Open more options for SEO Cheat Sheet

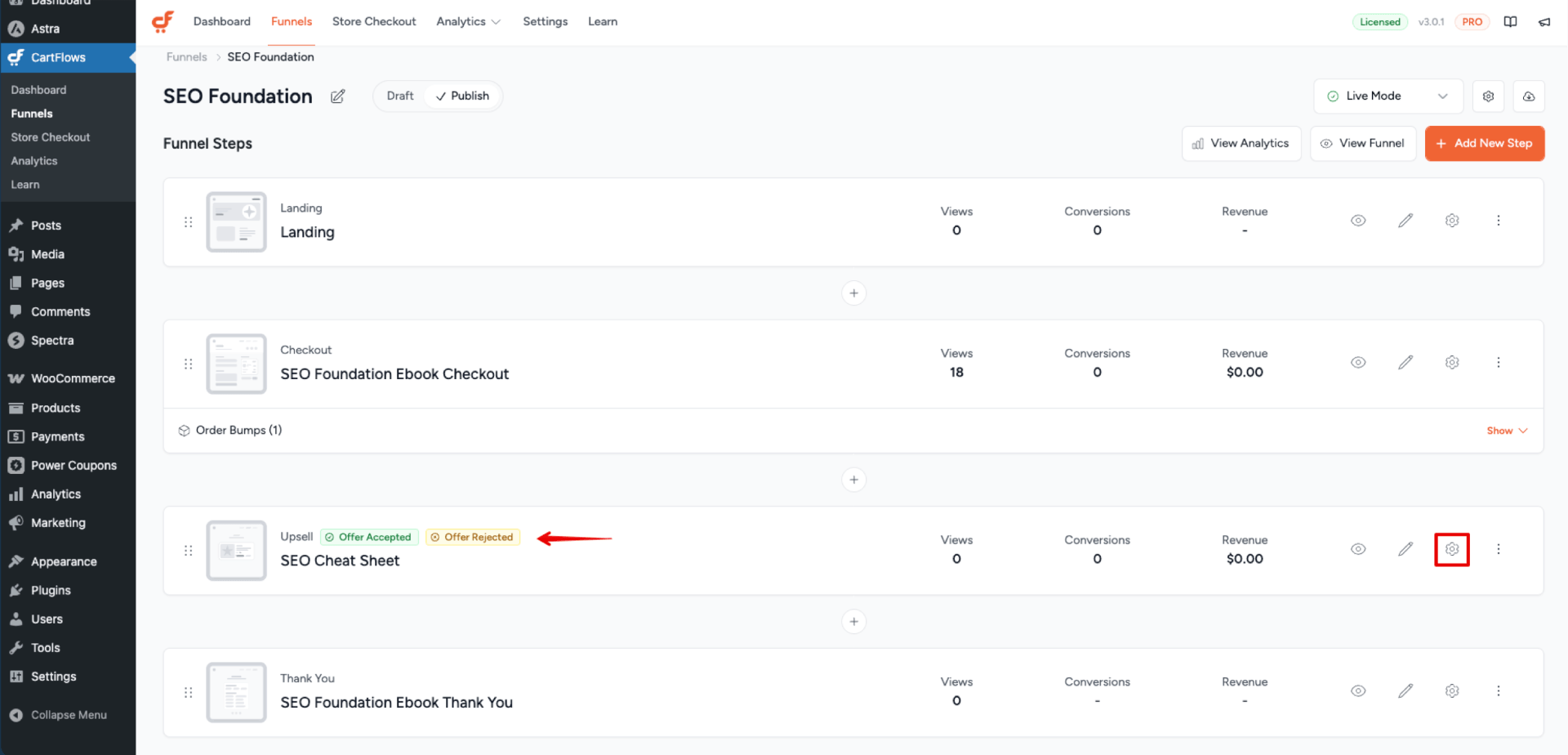tap(1499, 549)
